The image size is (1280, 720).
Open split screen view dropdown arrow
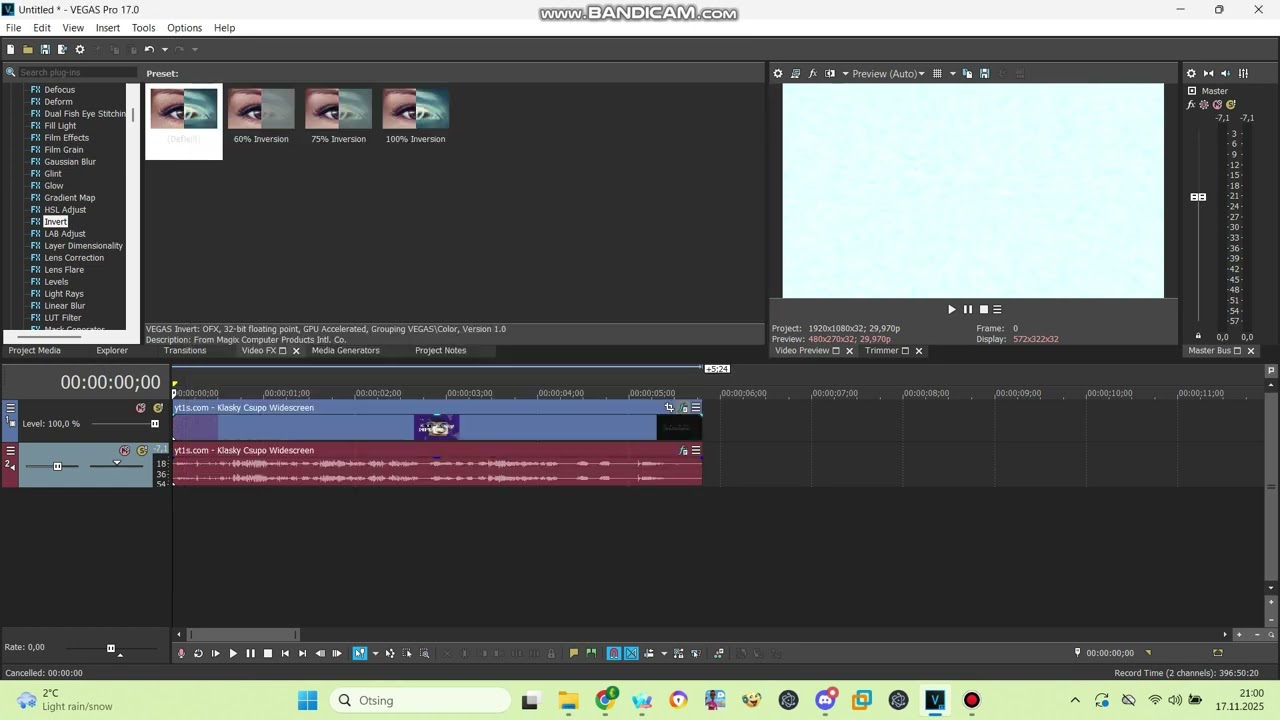click(x=845, y=73)
